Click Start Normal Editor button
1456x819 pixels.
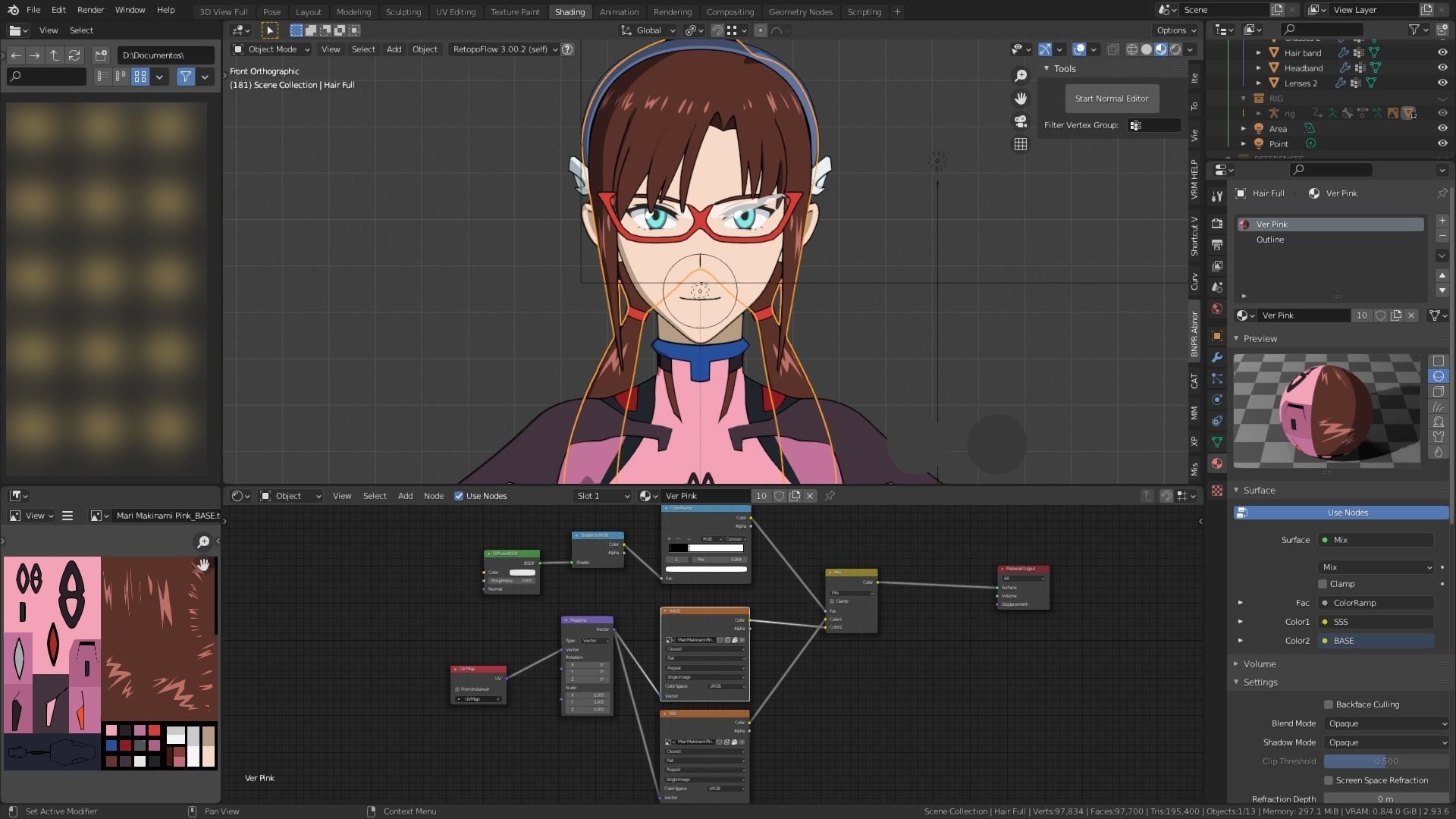[1111, 99]
